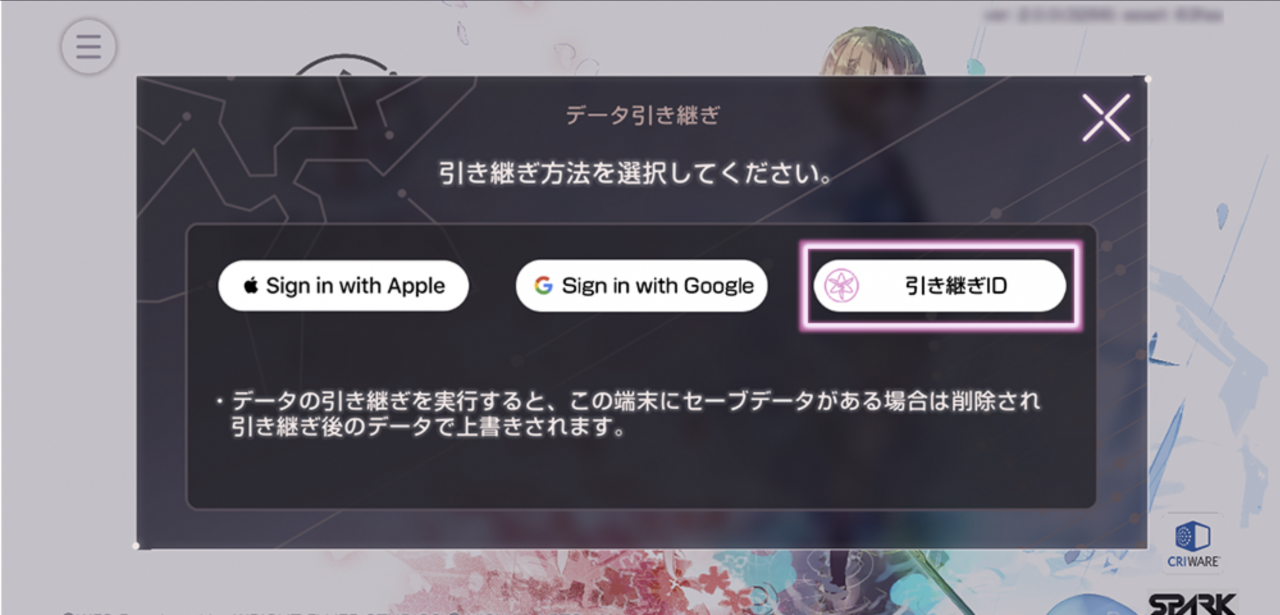The height and width of the screenshot is (615, 1280).
Task: Click the Google G logo icon
Action: tap(543, 286)
